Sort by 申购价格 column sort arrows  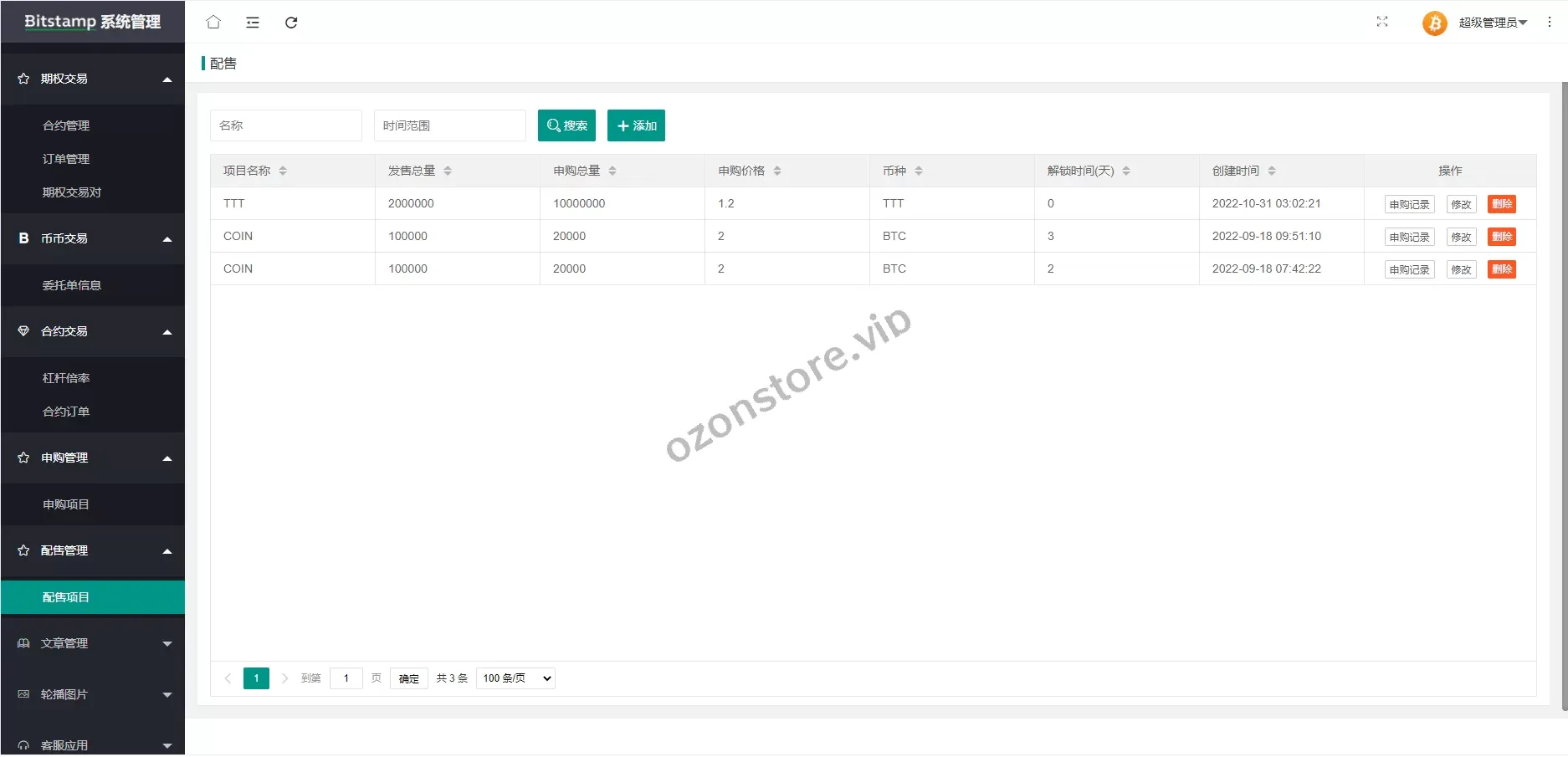pos(777,171)
